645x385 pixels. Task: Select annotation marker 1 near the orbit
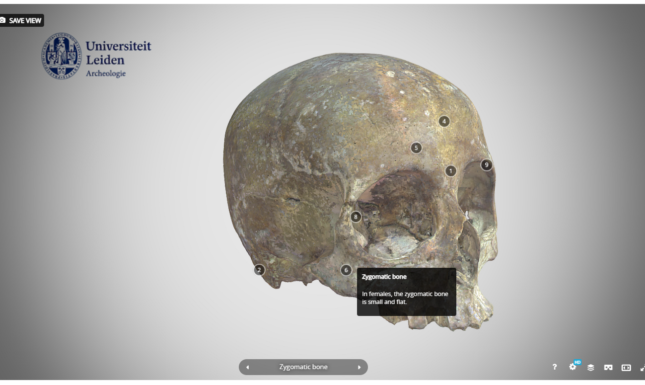(x=450, y=171)
